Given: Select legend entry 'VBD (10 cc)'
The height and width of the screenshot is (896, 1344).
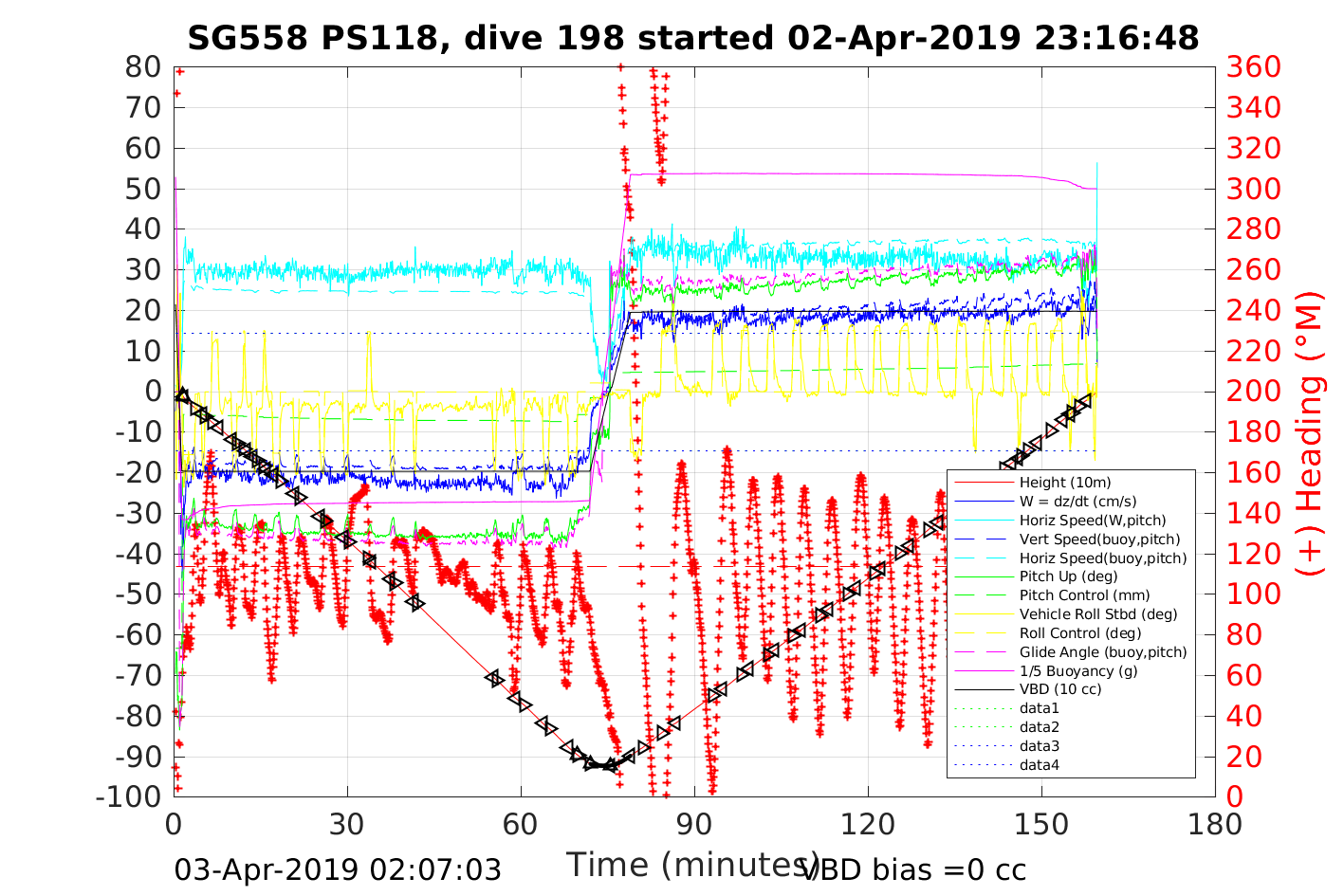Looking at the screenshot, I should (1060, 689).
